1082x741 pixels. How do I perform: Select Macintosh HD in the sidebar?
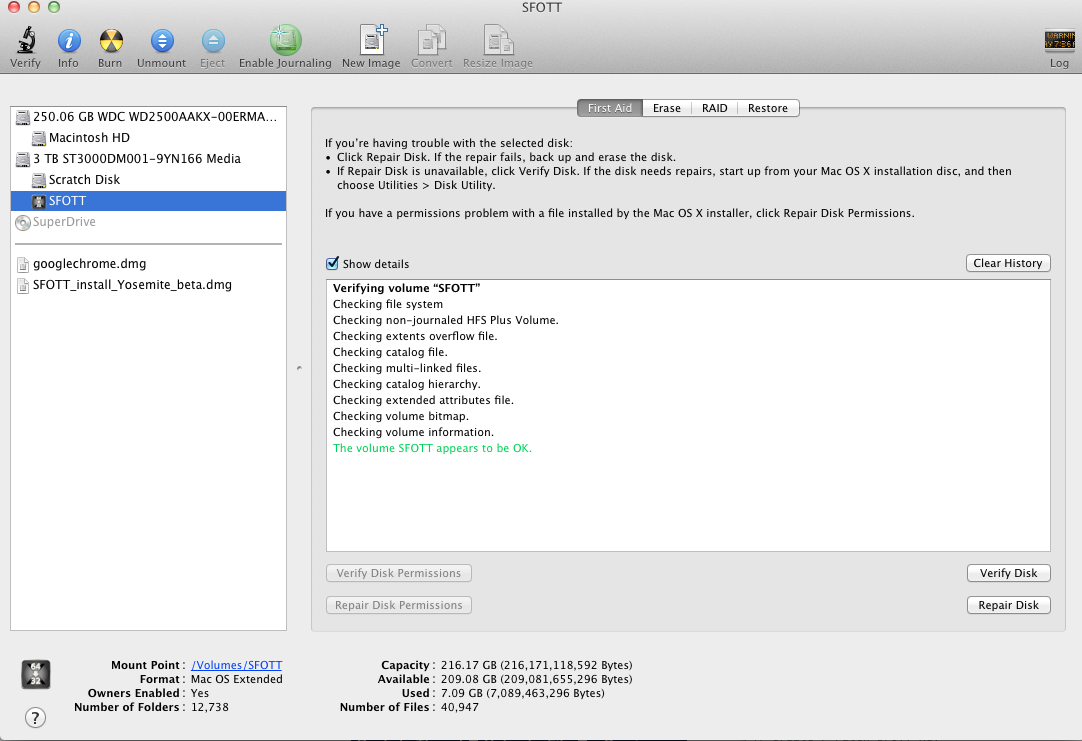[148, 138]
